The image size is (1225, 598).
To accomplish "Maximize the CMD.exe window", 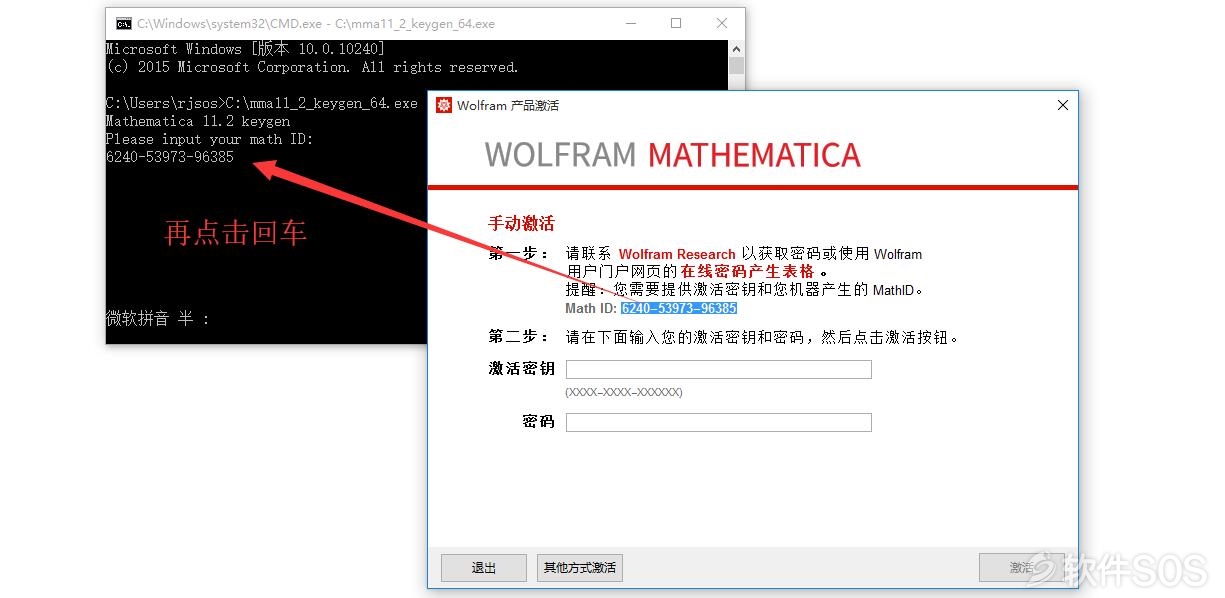I will pyautogui.click(x=676, y=23).
